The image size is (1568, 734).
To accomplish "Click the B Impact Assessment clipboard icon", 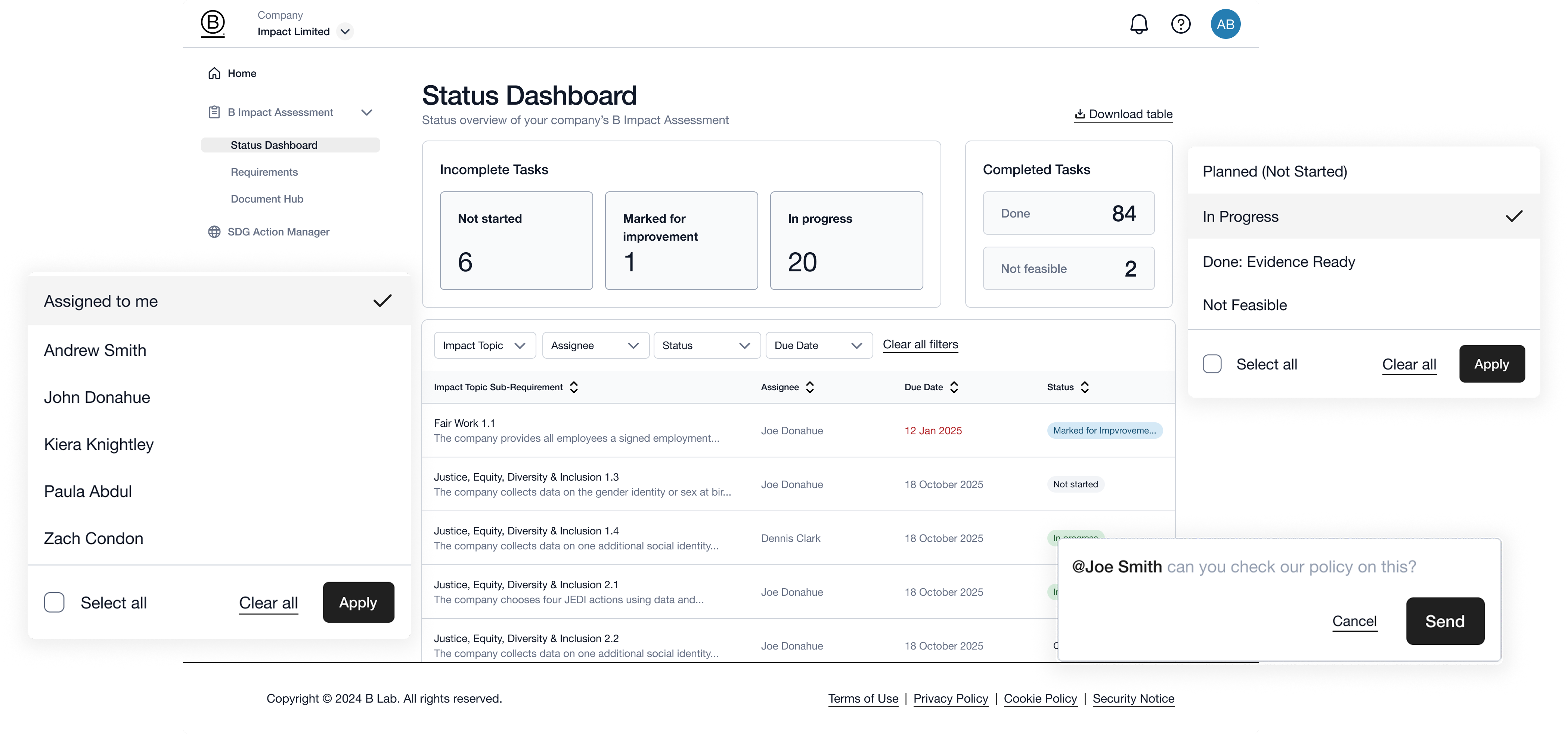I will [x=214, y=112].
